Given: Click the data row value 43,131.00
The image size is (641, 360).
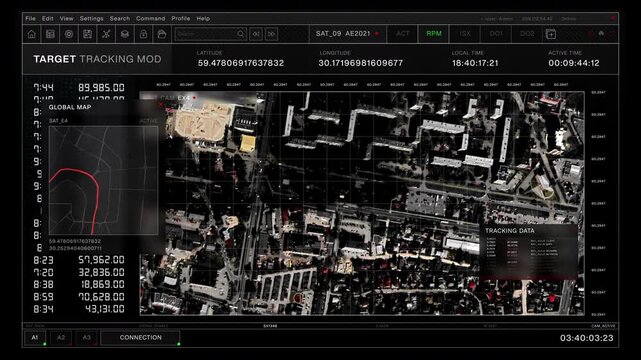Looking at the screenshot, I should [105, 309].
